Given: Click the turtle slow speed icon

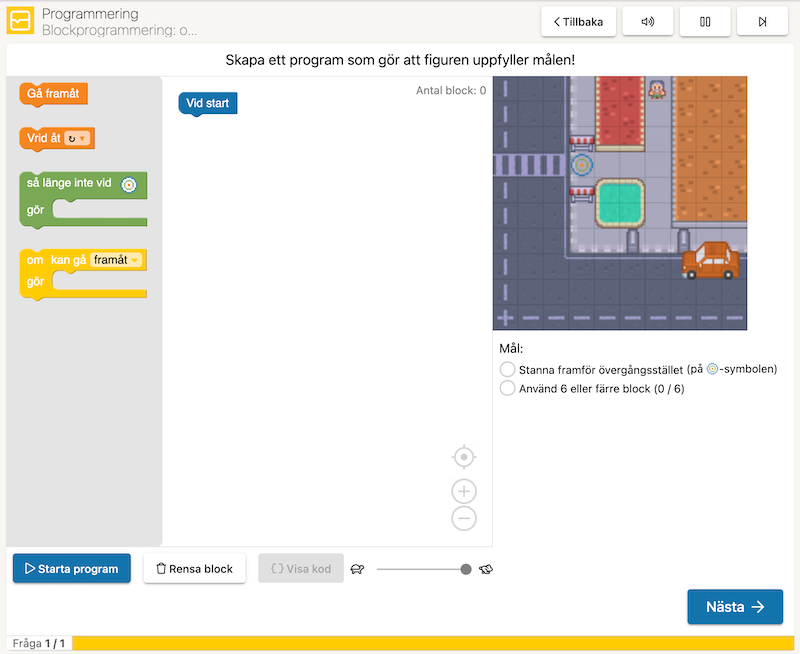Looking at the screenshot, I should [357, 569].
